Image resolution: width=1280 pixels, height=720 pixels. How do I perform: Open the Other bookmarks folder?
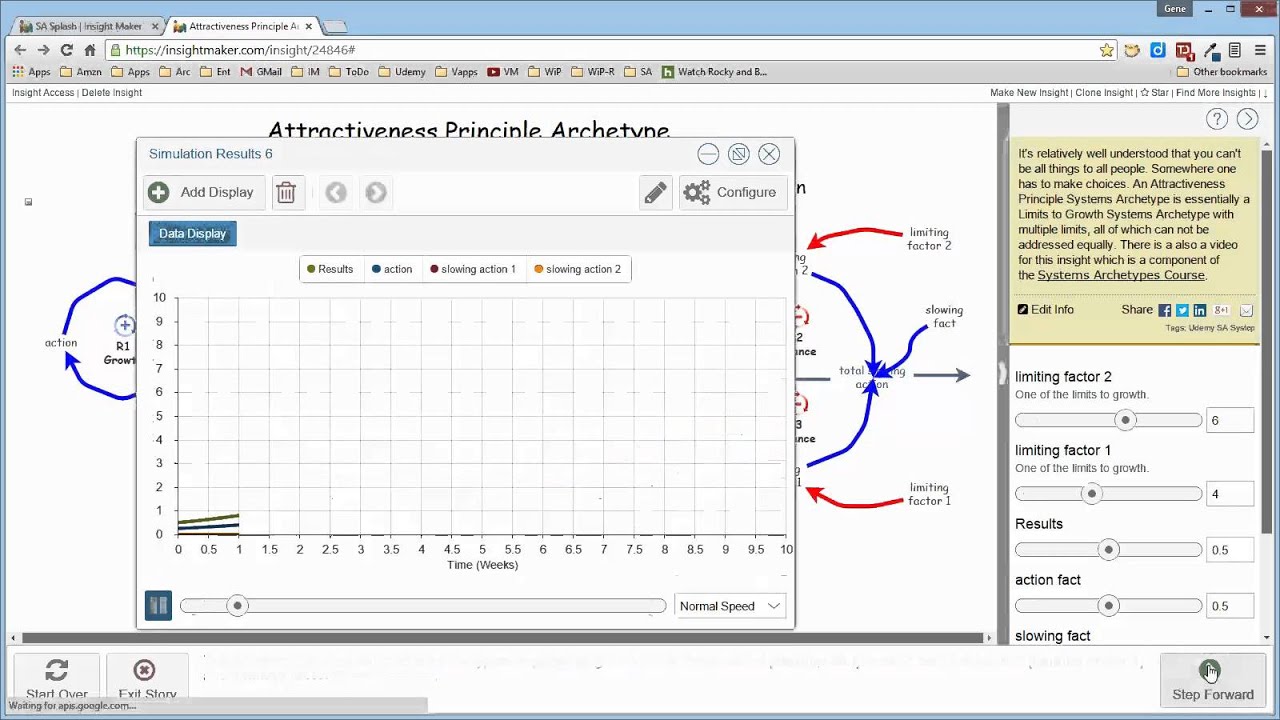[x=1222, y=72]
